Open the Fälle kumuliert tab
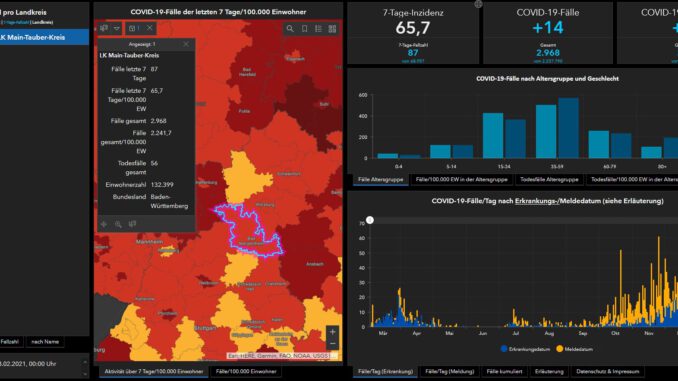The height and width of the screenshot is (381, 678). pos(504,371)
